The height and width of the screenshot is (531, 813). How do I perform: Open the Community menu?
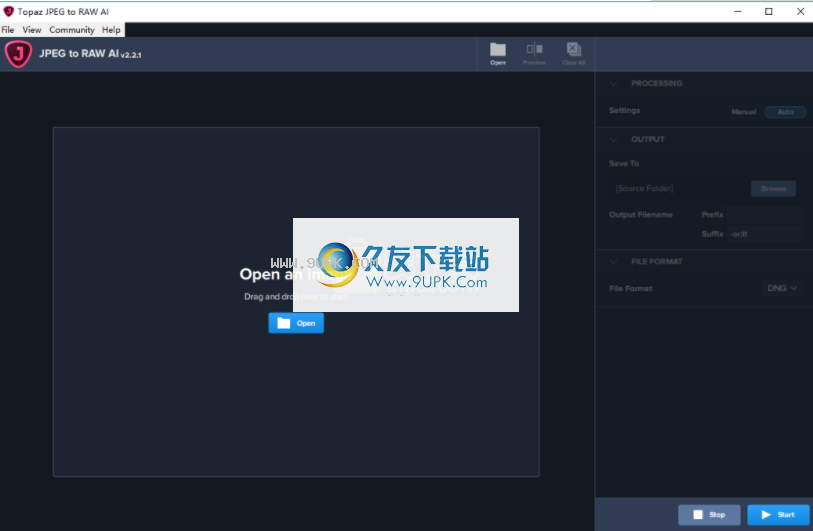point(72,30)
